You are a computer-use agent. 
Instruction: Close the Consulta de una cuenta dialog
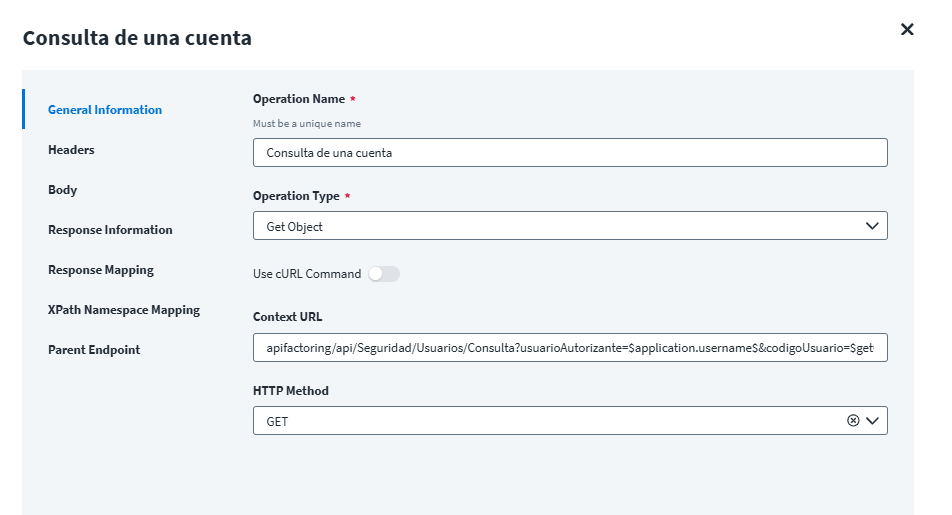click(907, 30)
